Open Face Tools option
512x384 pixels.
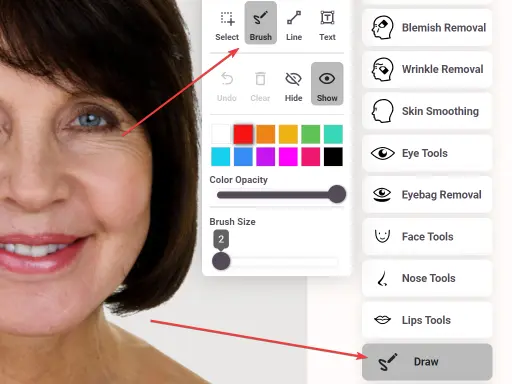click(x=427, y=237)
